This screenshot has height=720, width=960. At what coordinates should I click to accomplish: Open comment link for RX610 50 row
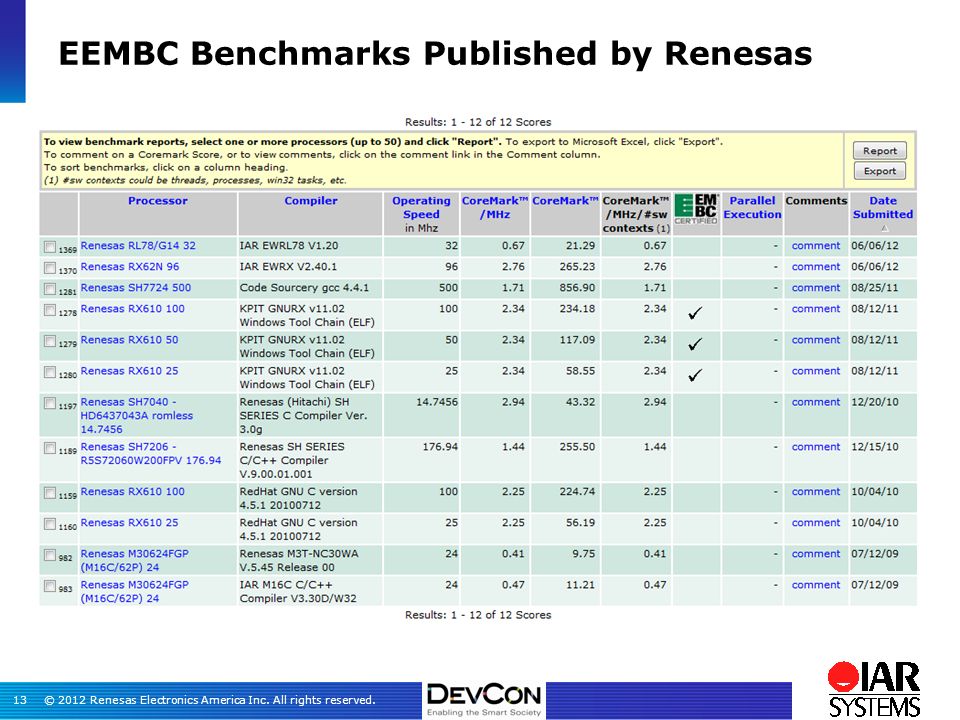tap(816, 340)
